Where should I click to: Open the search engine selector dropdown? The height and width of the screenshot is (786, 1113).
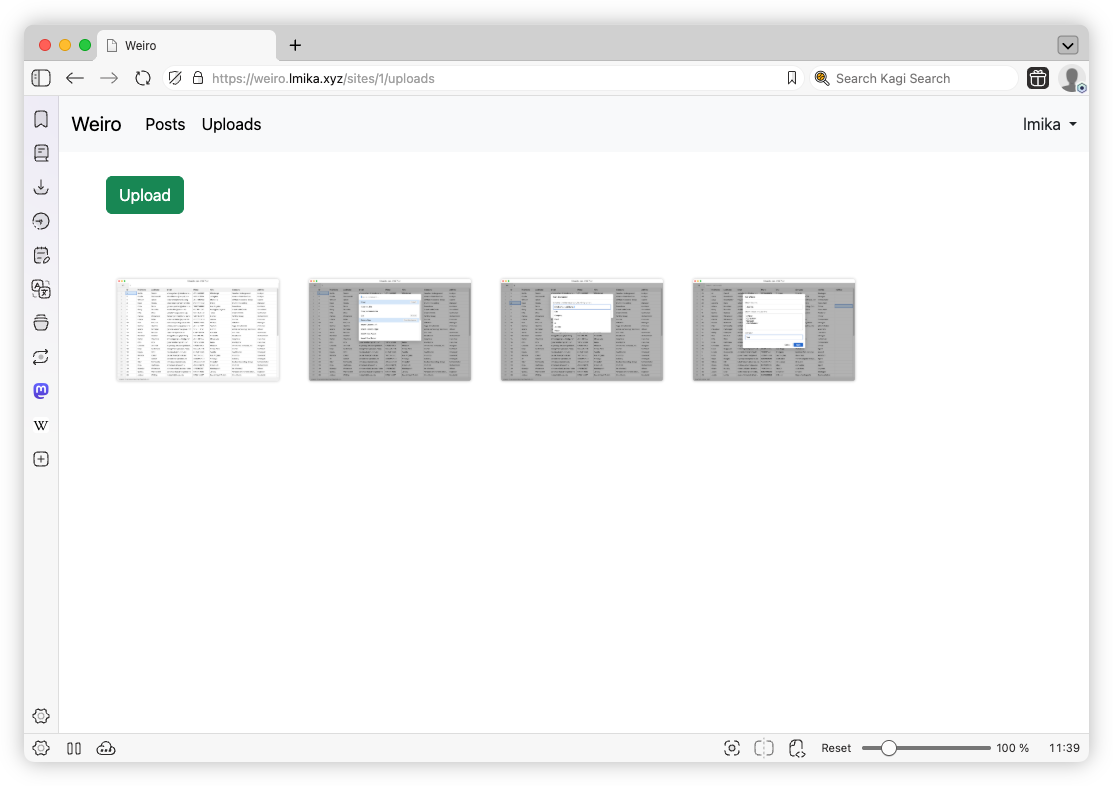tap(822, 78)
